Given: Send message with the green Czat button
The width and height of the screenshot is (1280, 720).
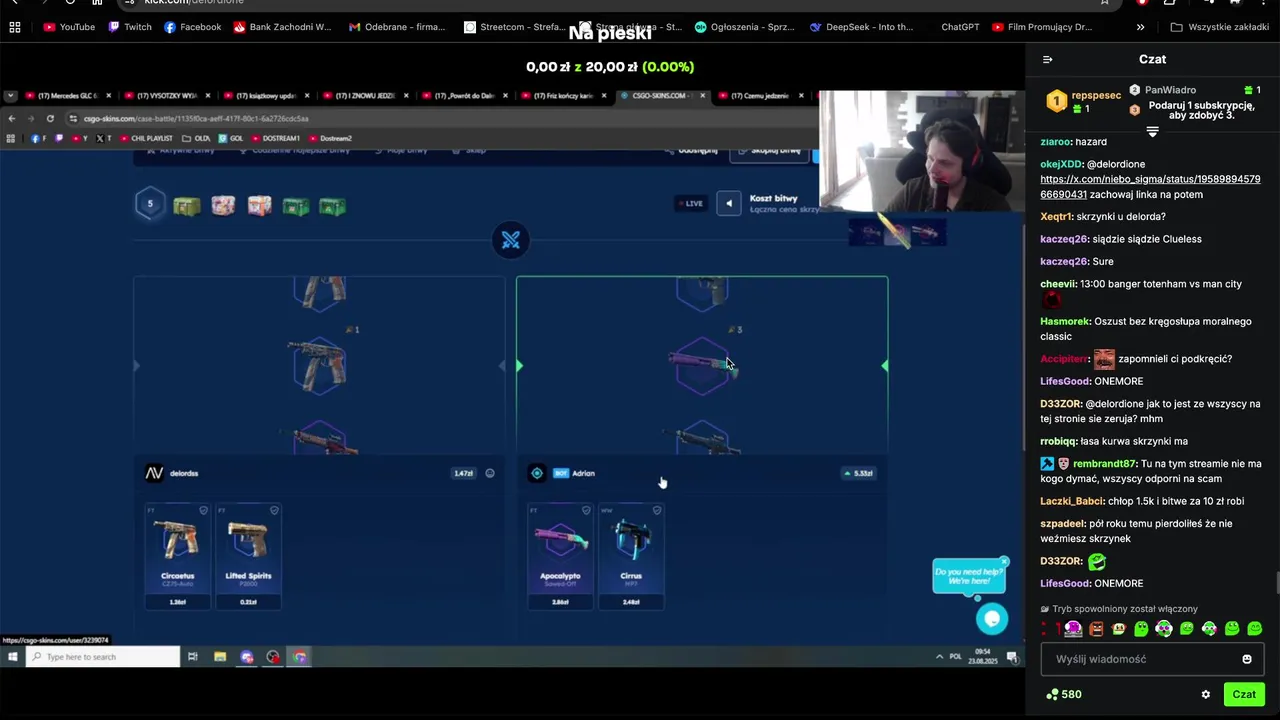Looking at the screenshot, I should point(1244,694).
